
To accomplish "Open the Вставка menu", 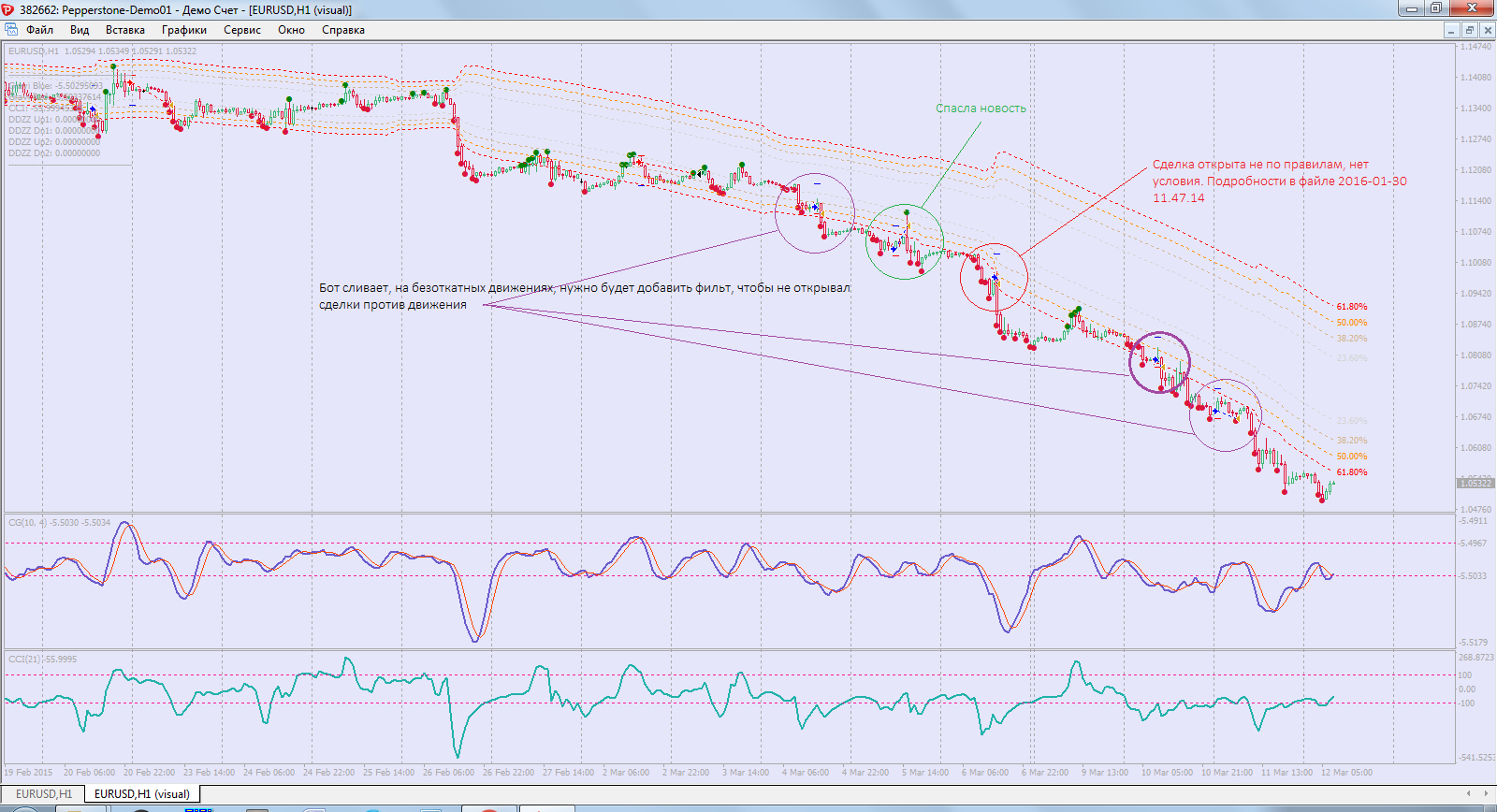I will click(124, 30).
